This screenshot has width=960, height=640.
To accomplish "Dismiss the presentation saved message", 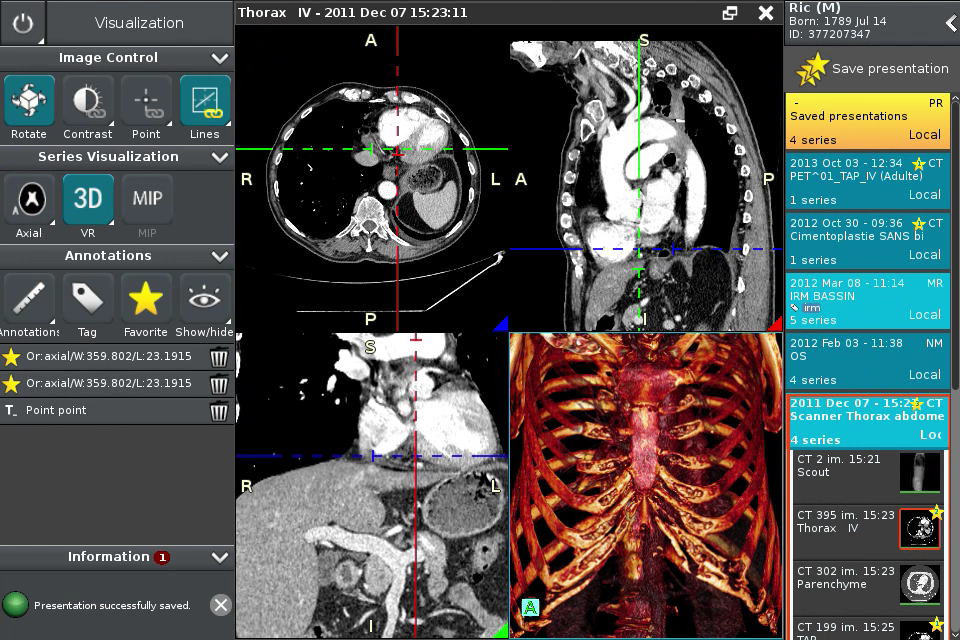I will 220,605.
